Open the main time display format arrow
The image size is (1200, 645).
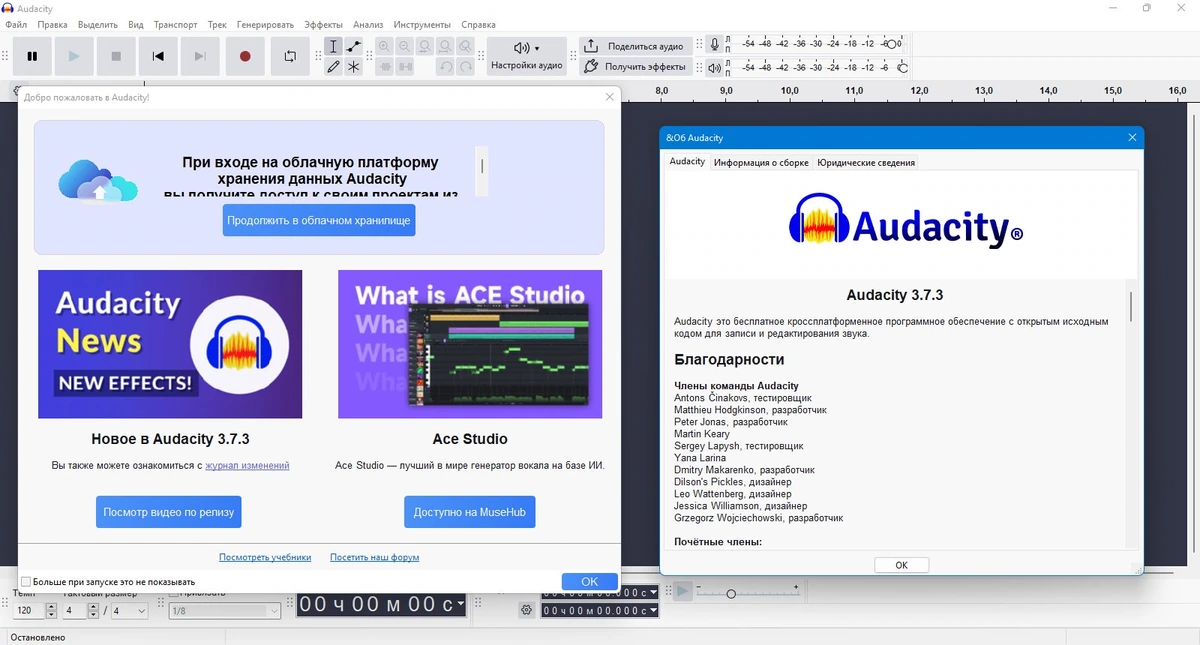point(460,604)
